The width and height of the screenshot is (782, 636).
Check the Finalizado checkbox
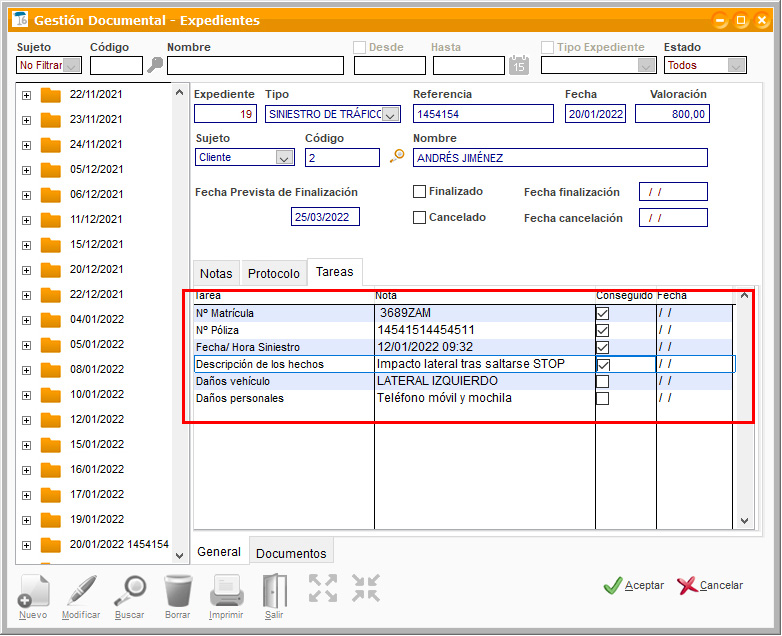tap(419, 192)
